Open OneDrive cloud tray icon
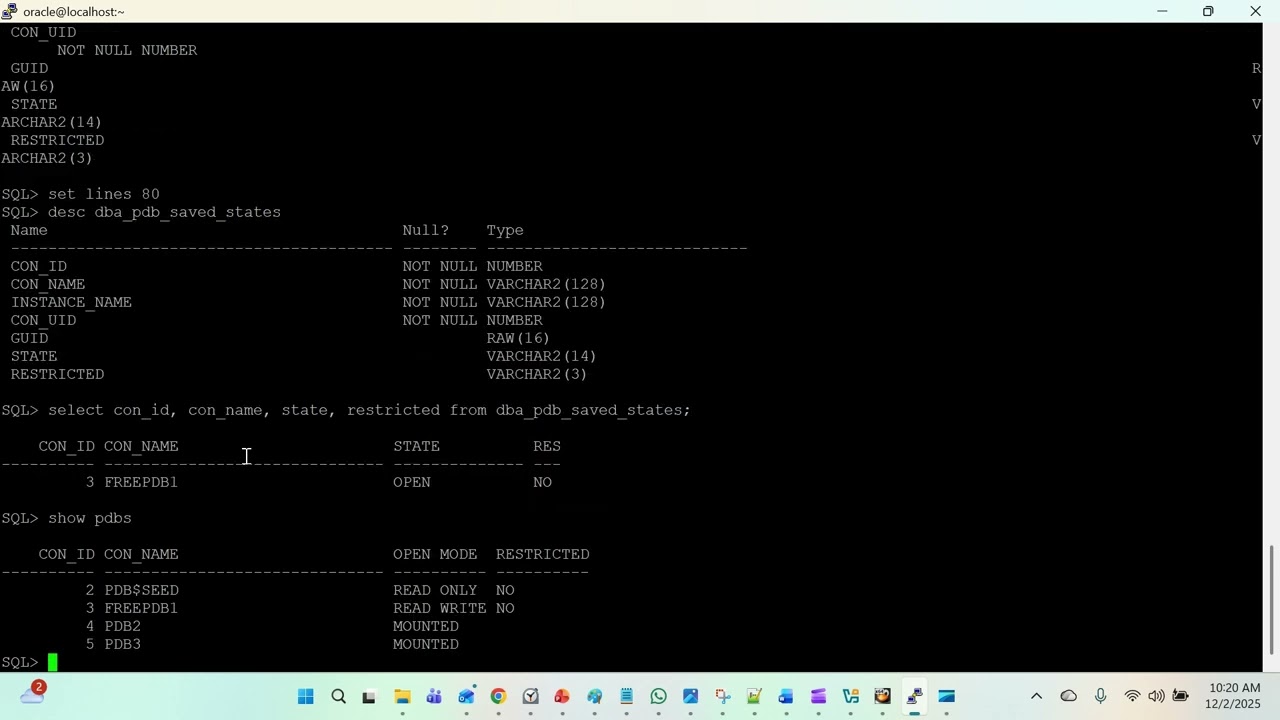This screenshot has height=720, width=1280. (x=1068, y=697)
